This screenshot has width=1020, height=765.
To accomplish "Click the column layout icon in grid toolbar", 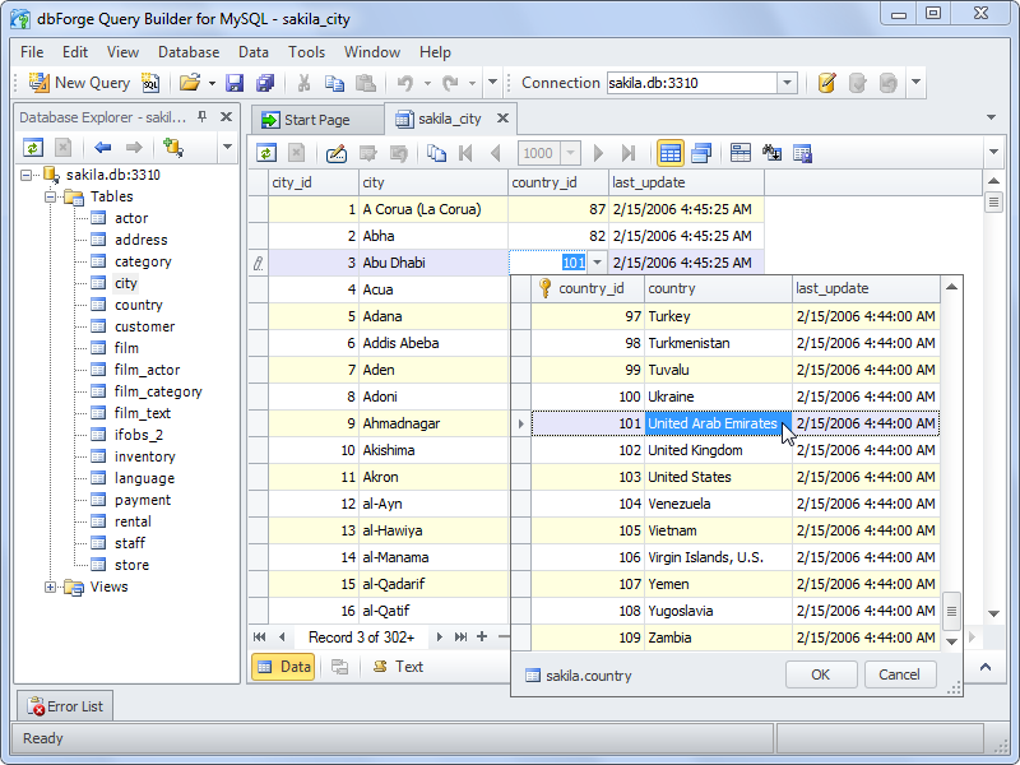I will click(x=740, y=153).
